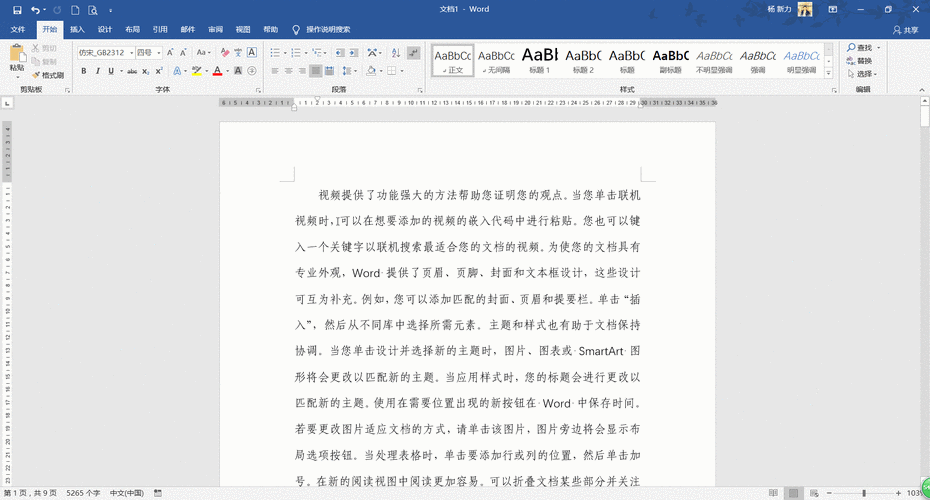
Task: Click the tab selector at ruler corner
Action: (x=7, y=103)
